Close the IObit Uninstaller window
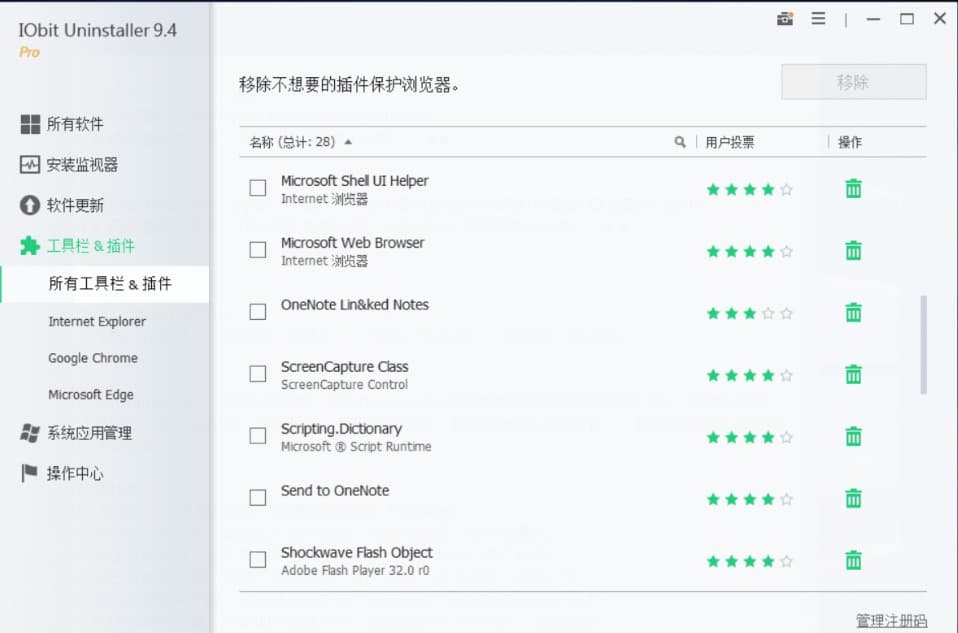 tap(940, 19)
